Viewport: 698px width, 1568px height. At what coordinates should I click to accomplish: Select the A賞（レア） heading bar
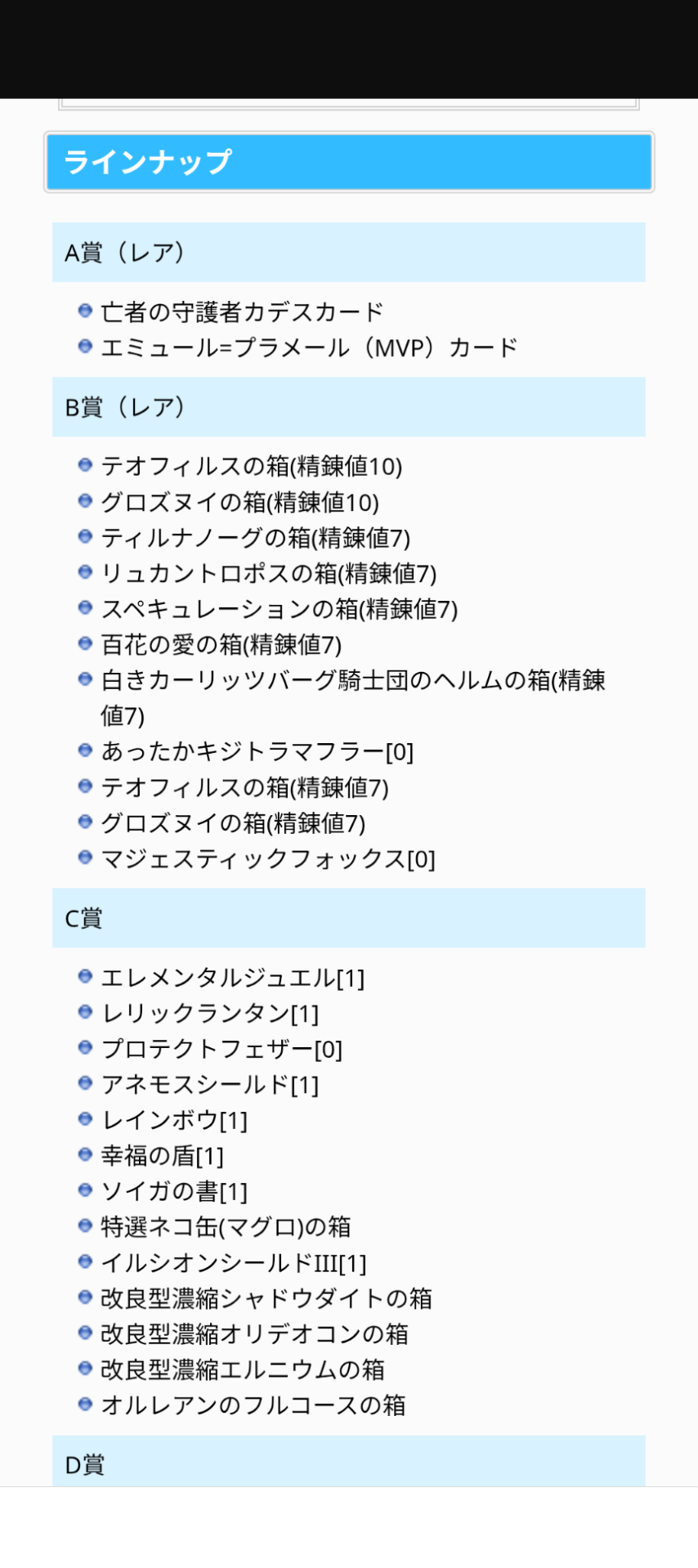tap(349, 253)
